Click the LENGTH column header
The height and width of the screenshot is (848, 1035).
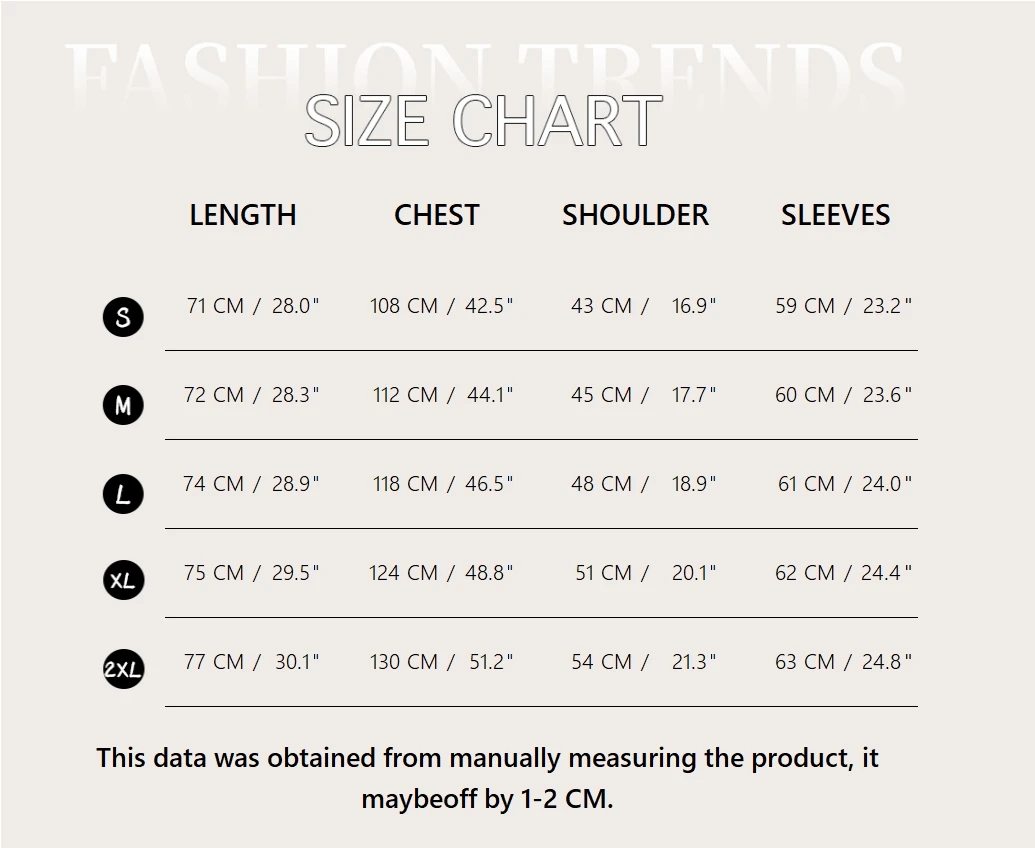[x=243, y=215]
